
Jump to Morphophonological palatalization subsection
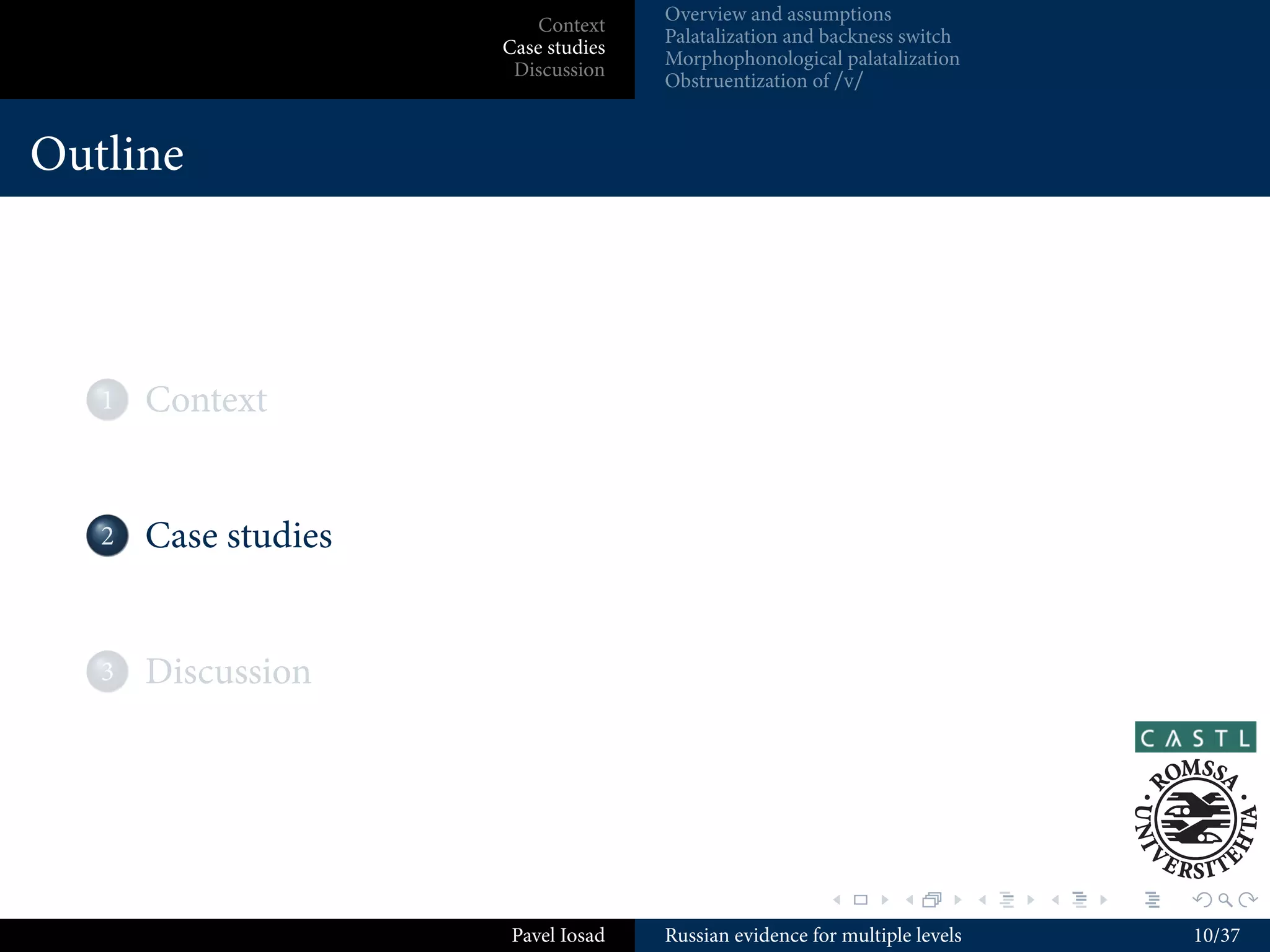tap(812, 58)
